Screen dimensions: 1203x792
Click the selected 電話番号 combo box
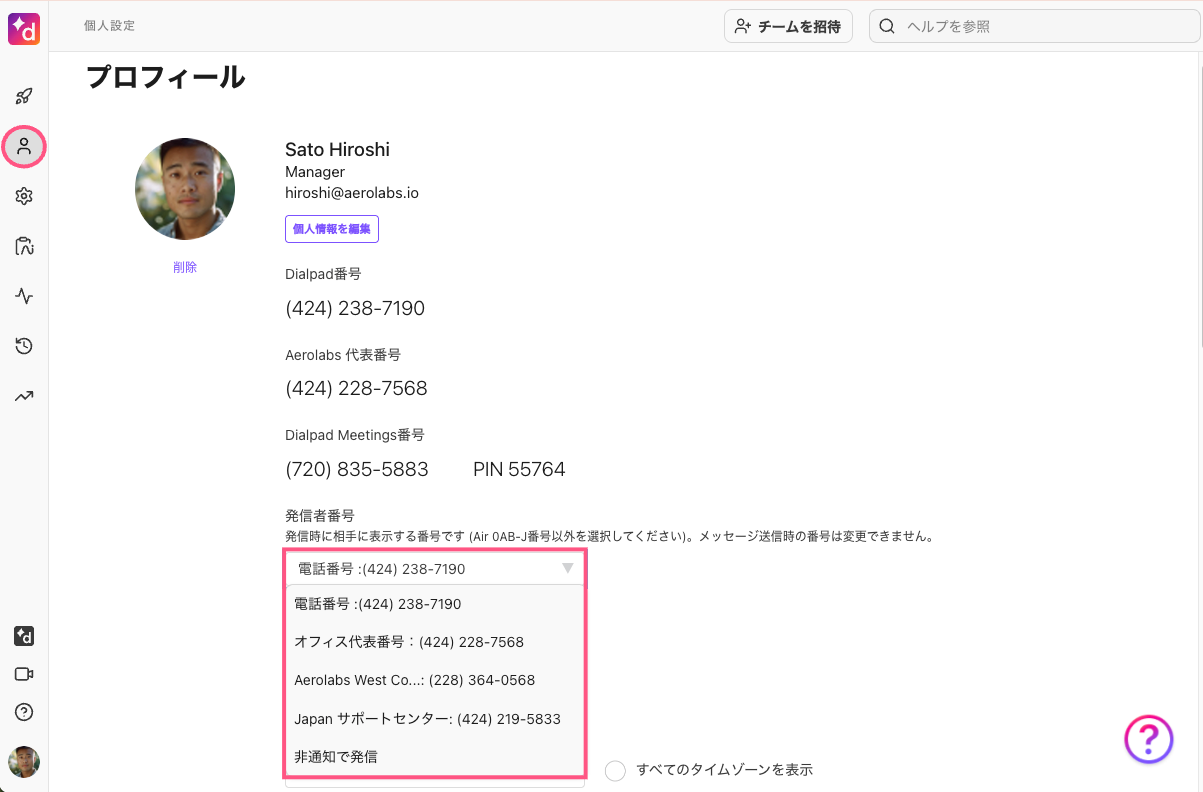(435, 569)
